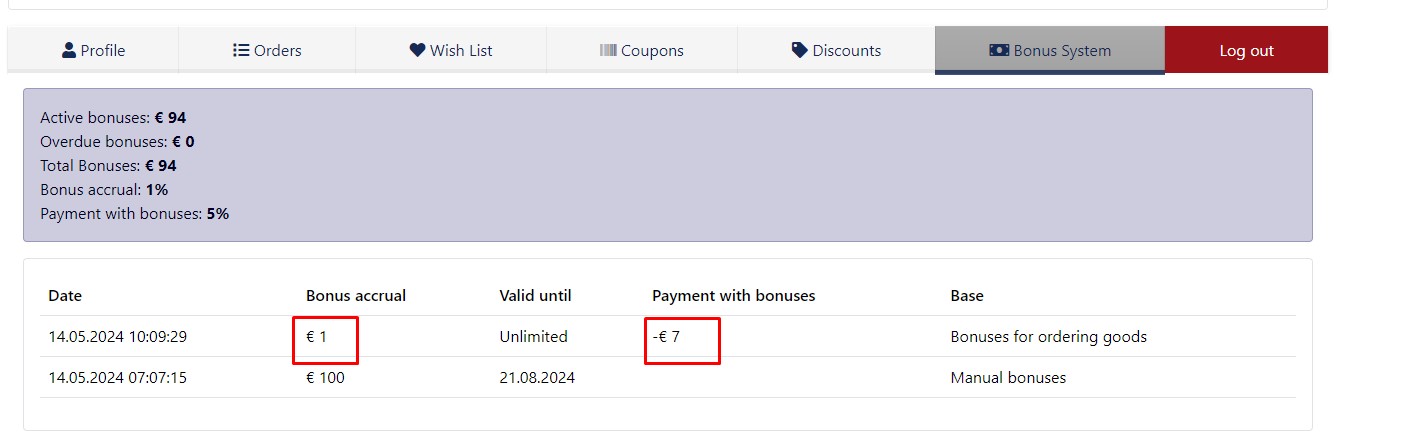The height and width of the screenshot is (444, 1416).
Task: Click the list icon beside Orders
Action: tap(241, 50)
